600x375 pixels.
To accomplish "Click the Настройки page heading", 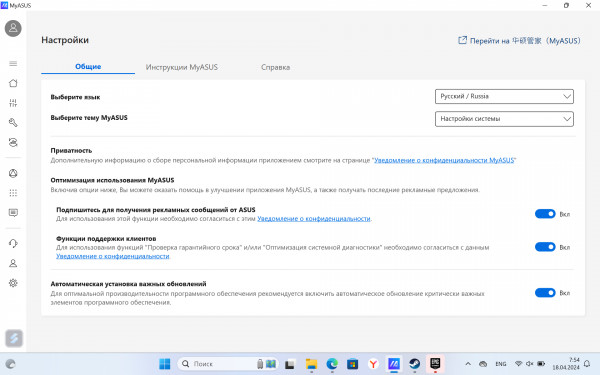I will 65,40.
